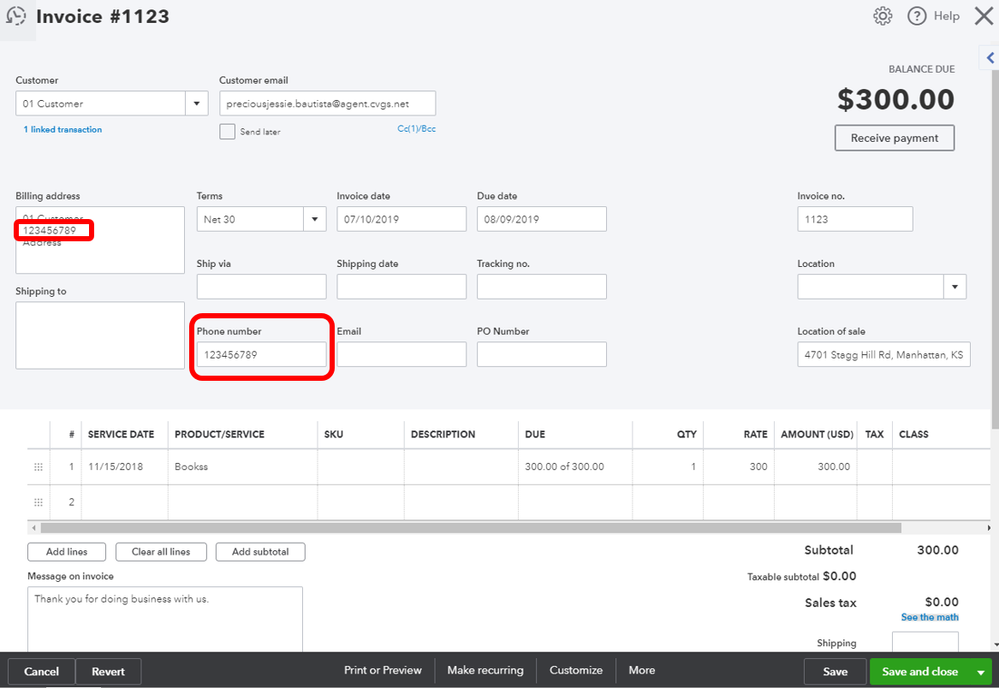Click the Invoice no. field
Screen dimensions: 999x688
click(x=854, y=219)
